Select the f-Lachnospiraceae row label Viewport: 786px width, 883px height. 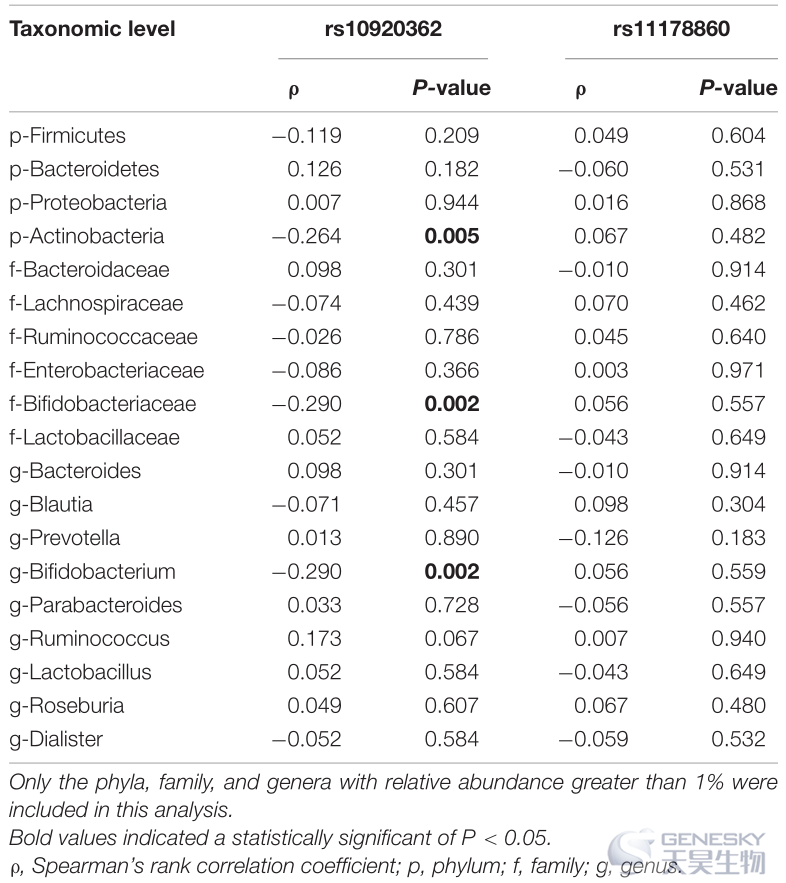pos(96,304)
